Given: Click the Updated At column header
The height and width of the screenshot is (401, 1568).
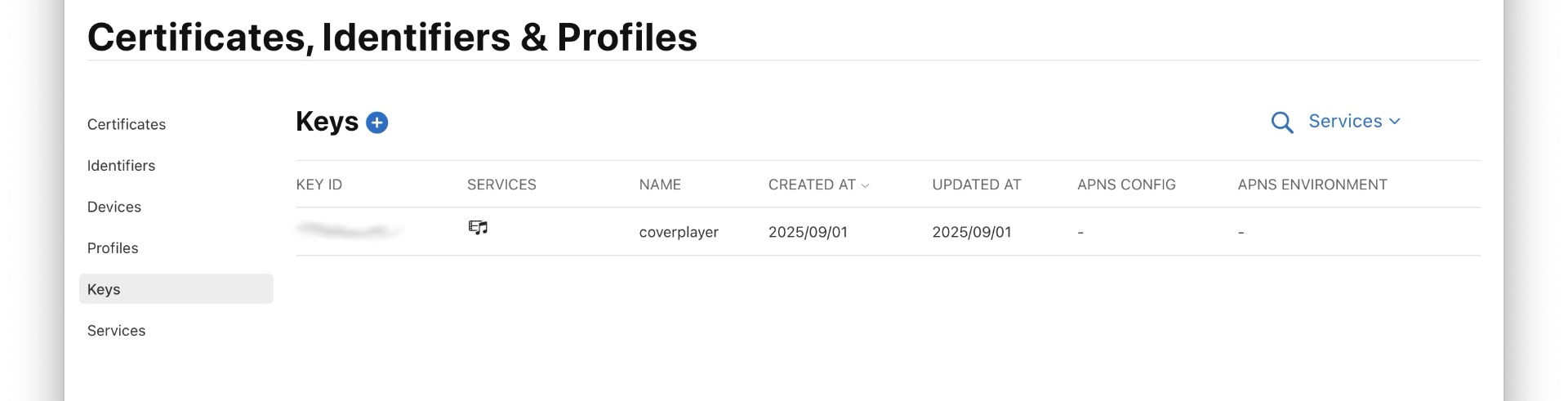Looking at the screenshot, I should pos(976,185).
